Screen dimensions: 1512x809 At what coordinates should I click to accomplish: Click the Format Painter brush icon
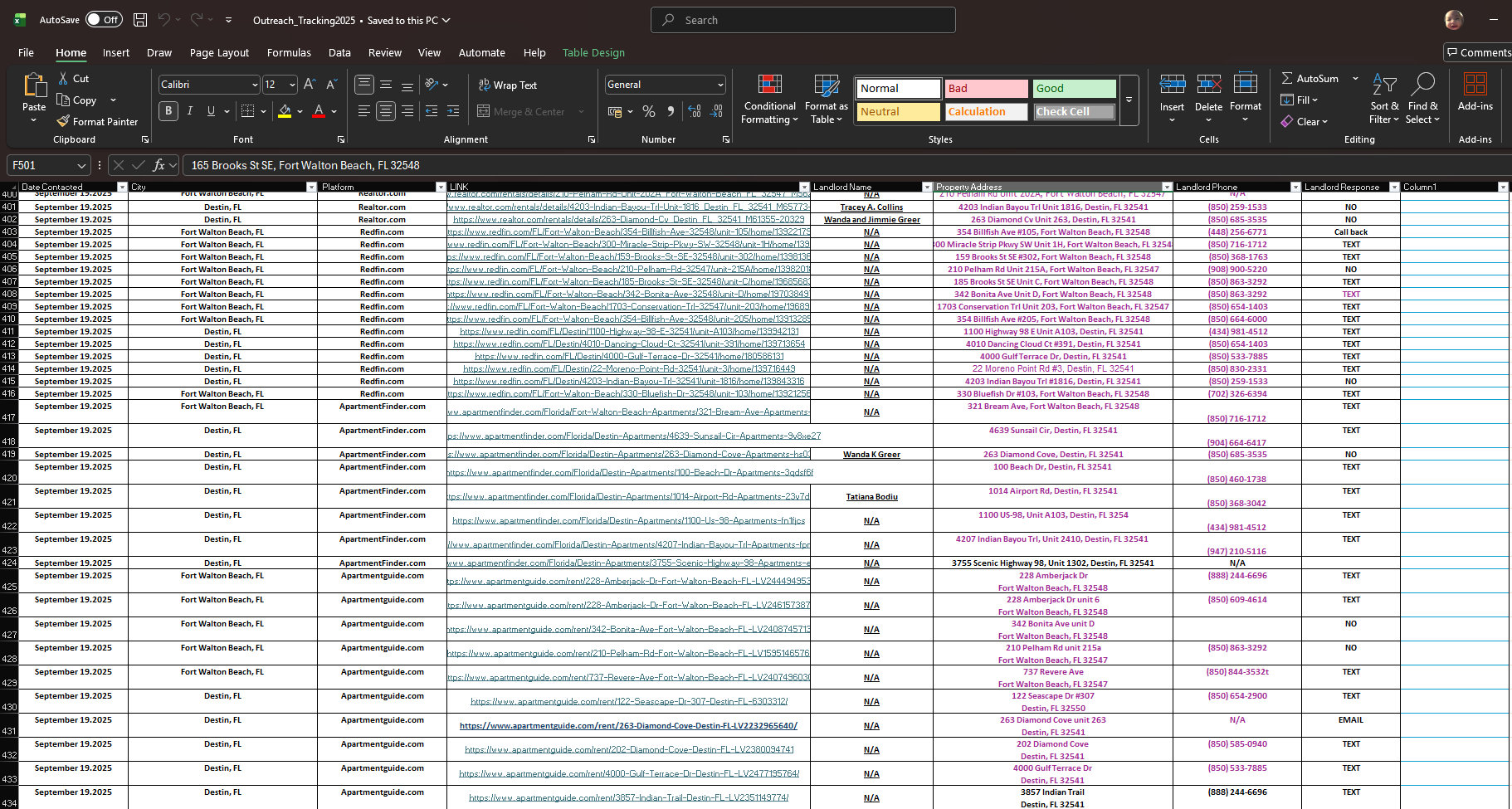click(x=63, y=121)
